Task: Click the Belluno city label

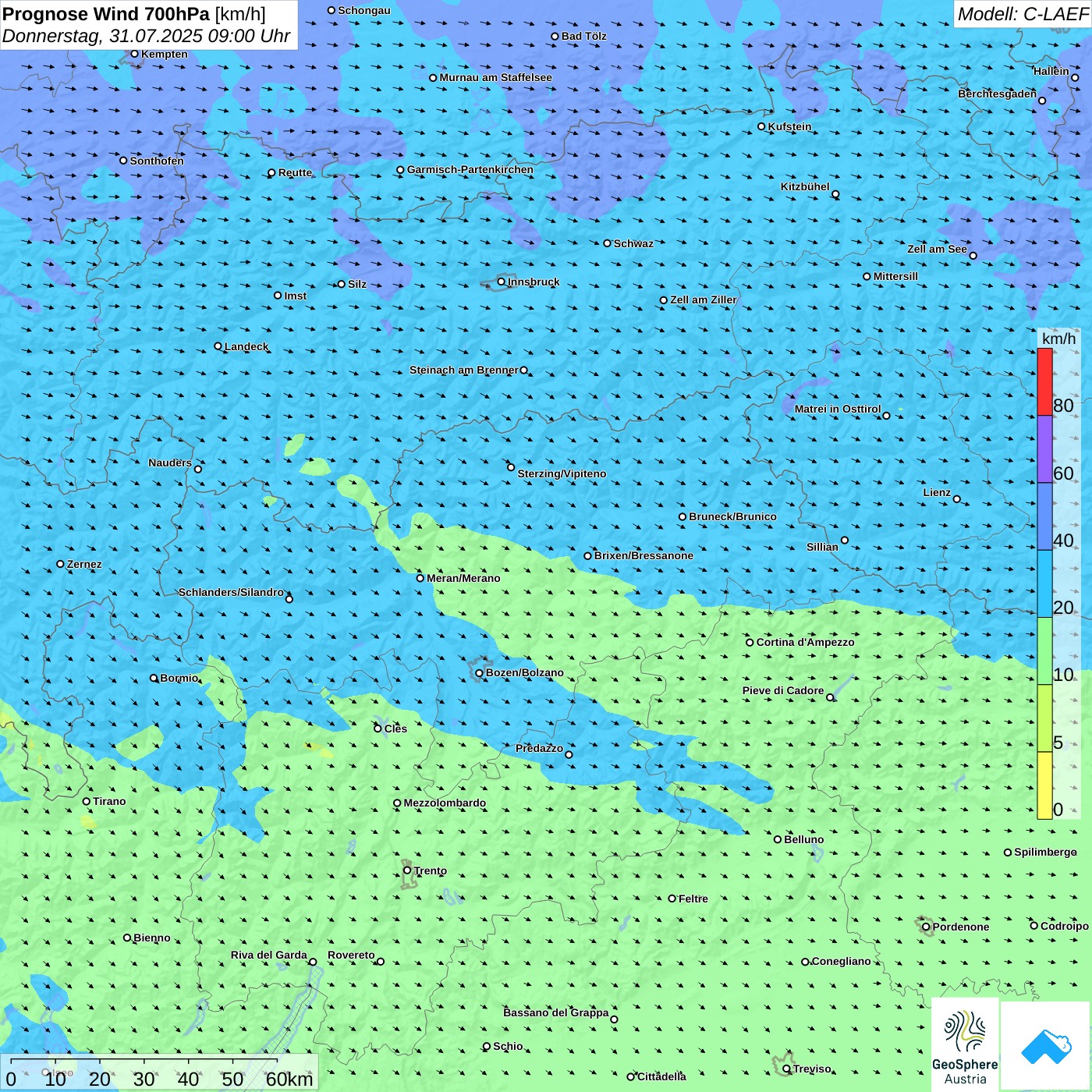Action: [803, 839]
